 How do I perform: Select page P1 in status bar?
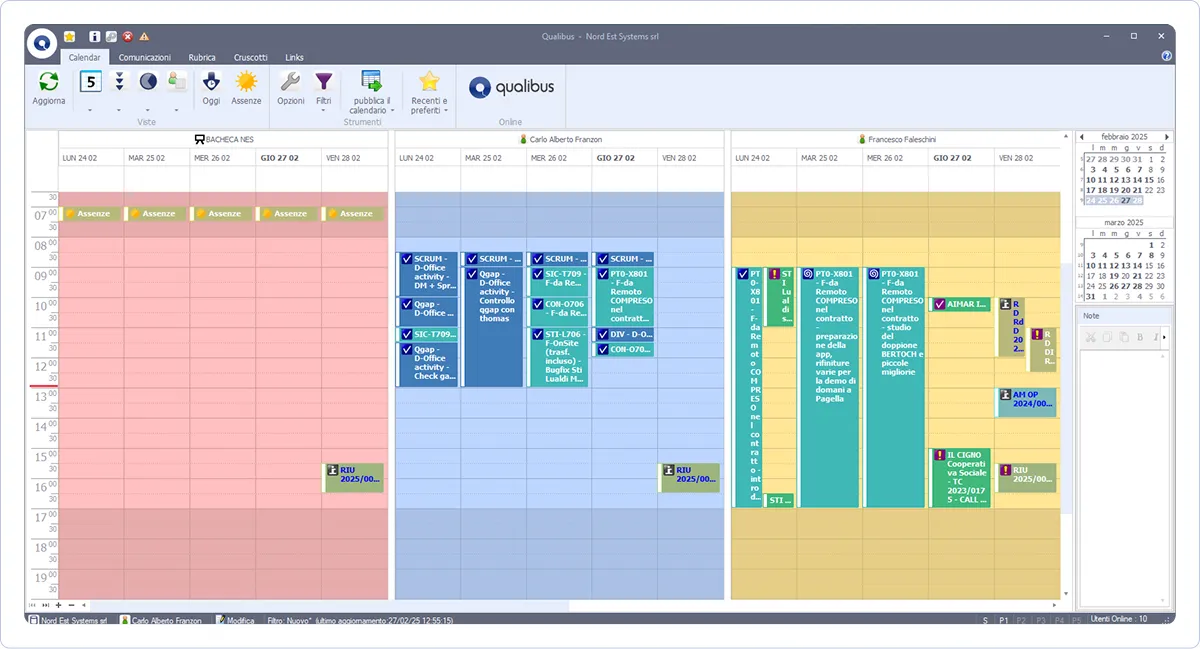coord(1003,621)
